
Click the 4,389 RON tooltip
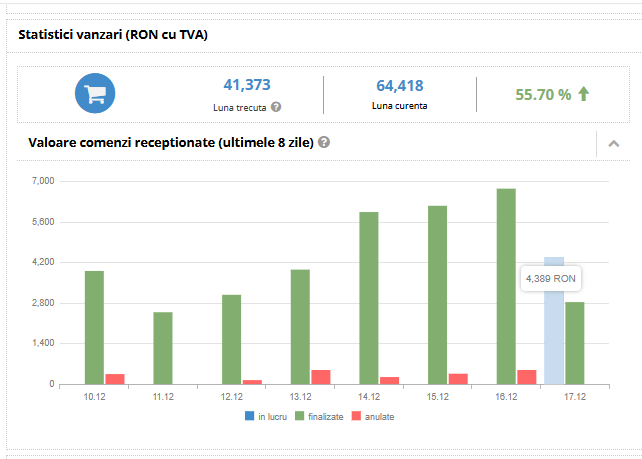click(550, 278)
